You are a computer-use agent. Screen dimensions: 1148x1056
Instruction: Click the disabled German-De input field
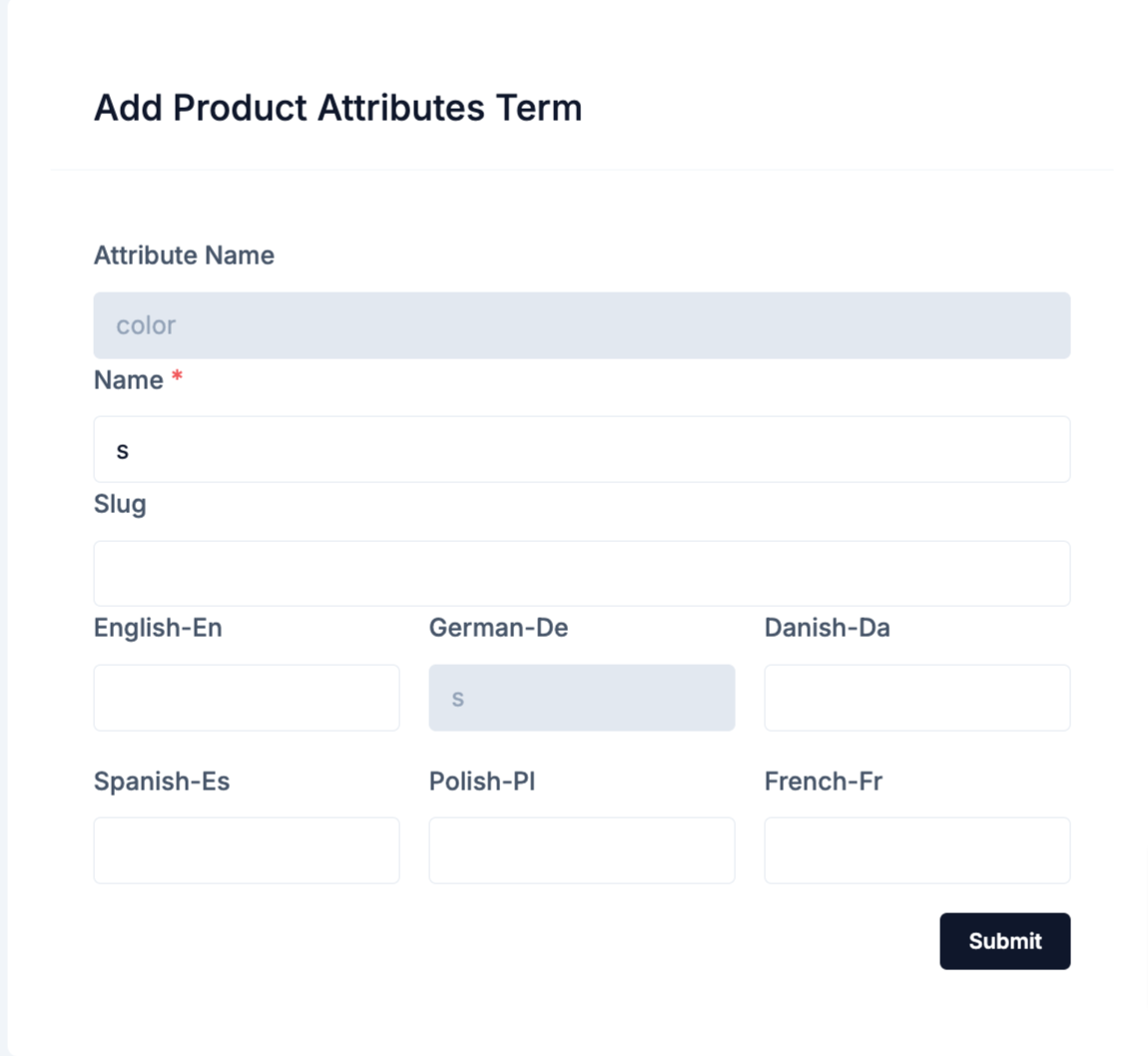pos(582,698)
